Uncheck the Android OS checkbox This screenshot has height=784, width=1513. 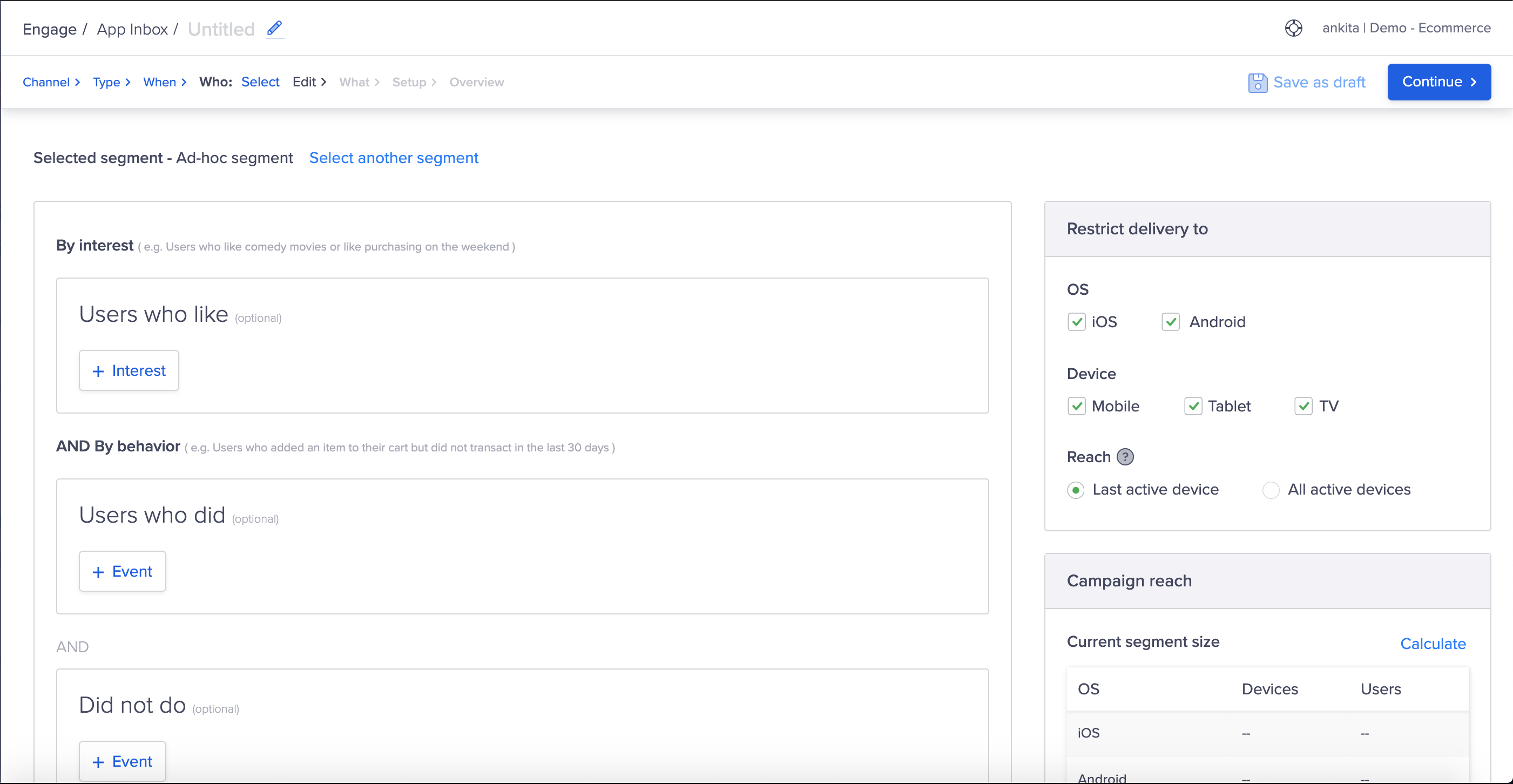[1170, 322]
